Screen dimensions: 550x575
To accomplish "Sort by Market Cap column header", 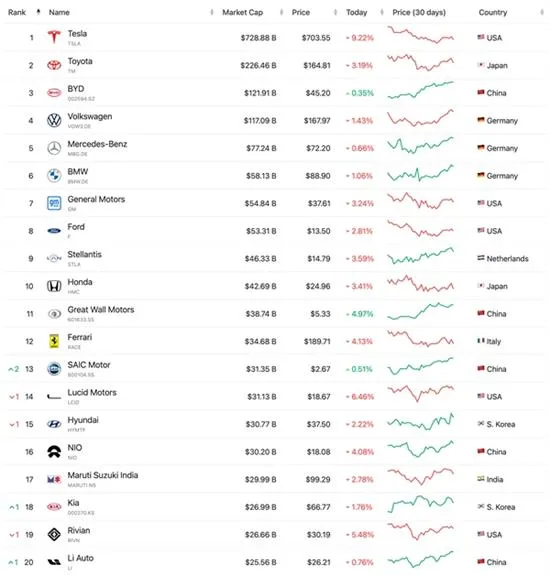I will point(242,12).
